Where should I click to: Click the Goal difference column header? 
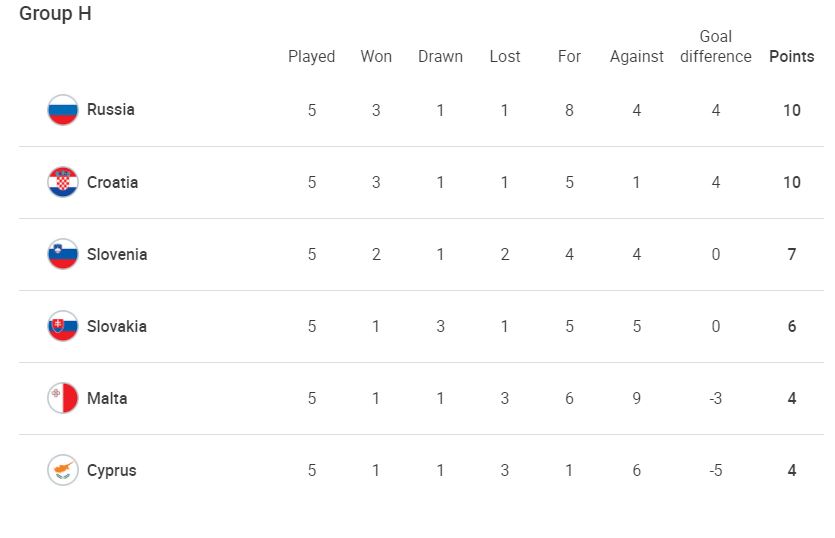[x=715, y=47]
